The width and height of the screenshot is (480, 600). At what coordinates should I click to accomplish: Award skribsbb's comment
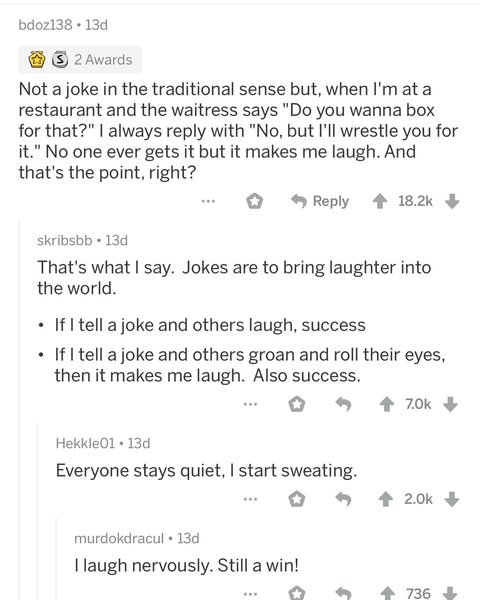click(x=297, y=404)
